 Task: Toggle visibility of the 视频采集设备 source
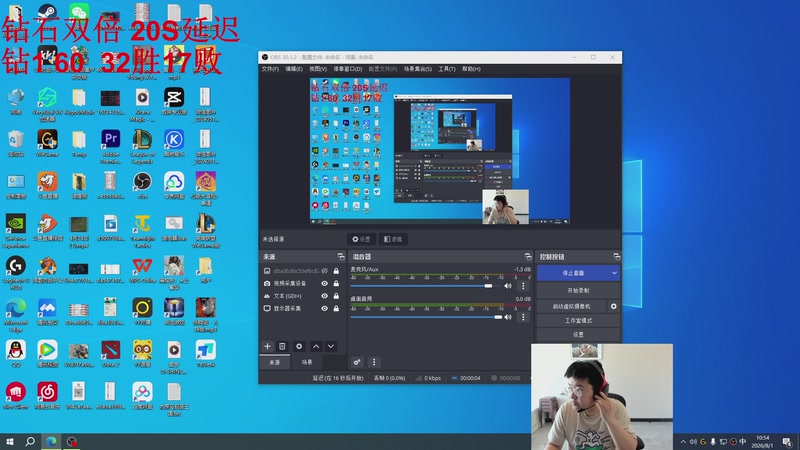(324, 283)
